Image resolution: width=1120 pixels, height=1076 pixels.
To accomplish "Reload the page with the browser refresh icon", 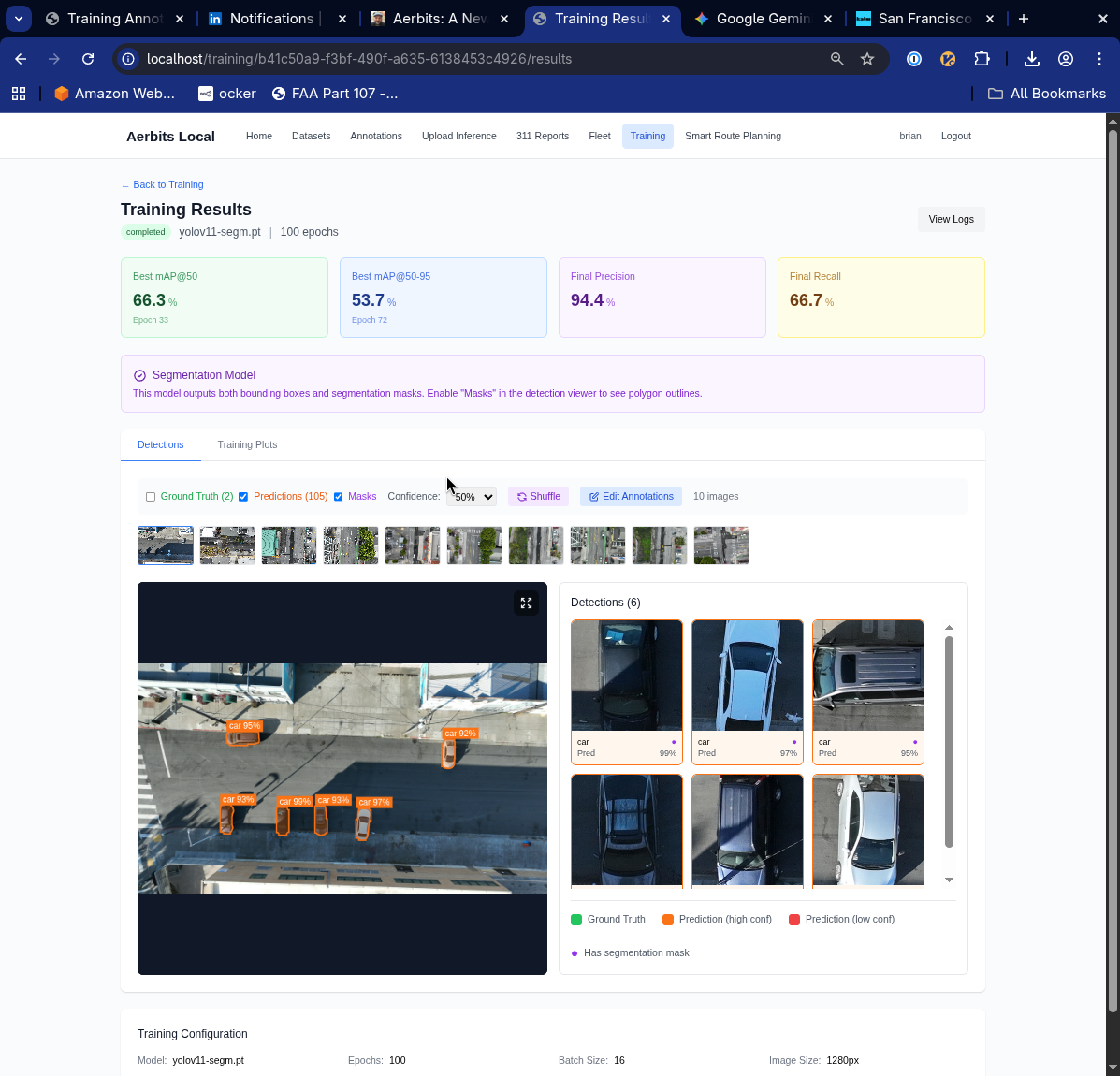I will pyautogui.click(x=88, y=59).
